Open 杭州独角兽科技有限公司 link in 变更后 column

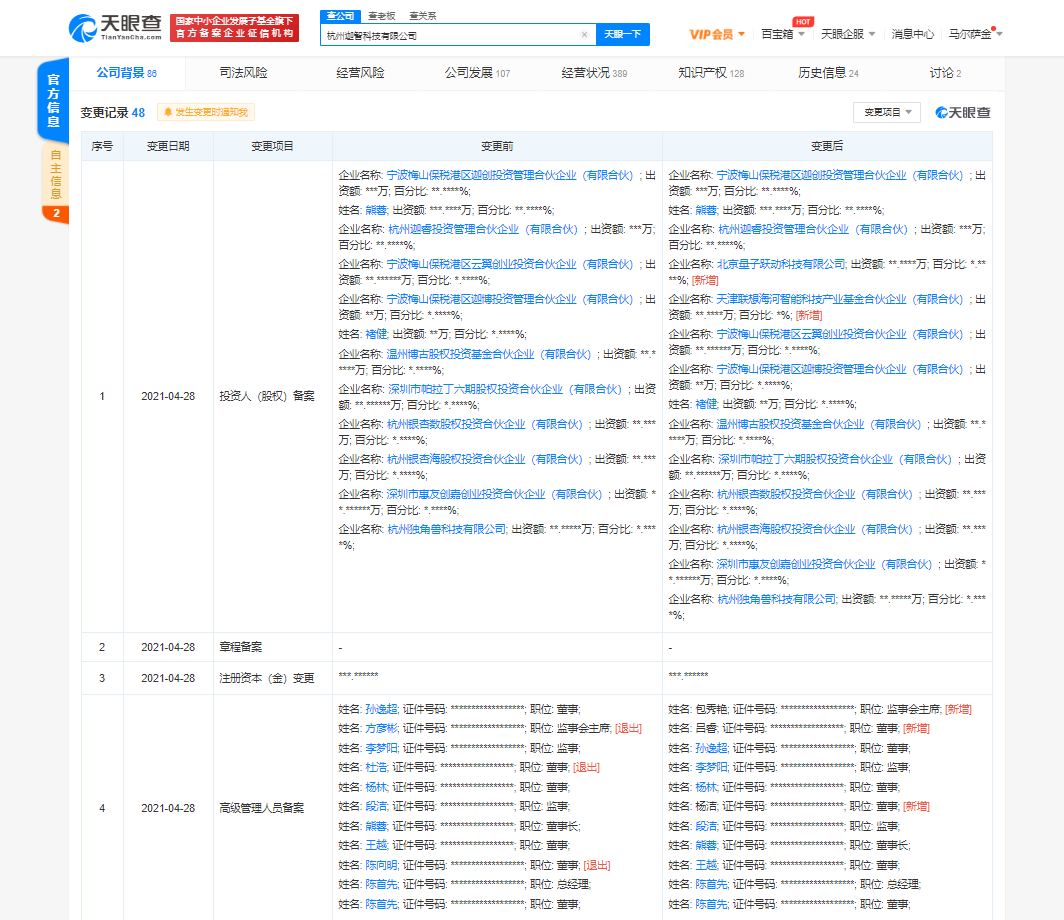776,599
